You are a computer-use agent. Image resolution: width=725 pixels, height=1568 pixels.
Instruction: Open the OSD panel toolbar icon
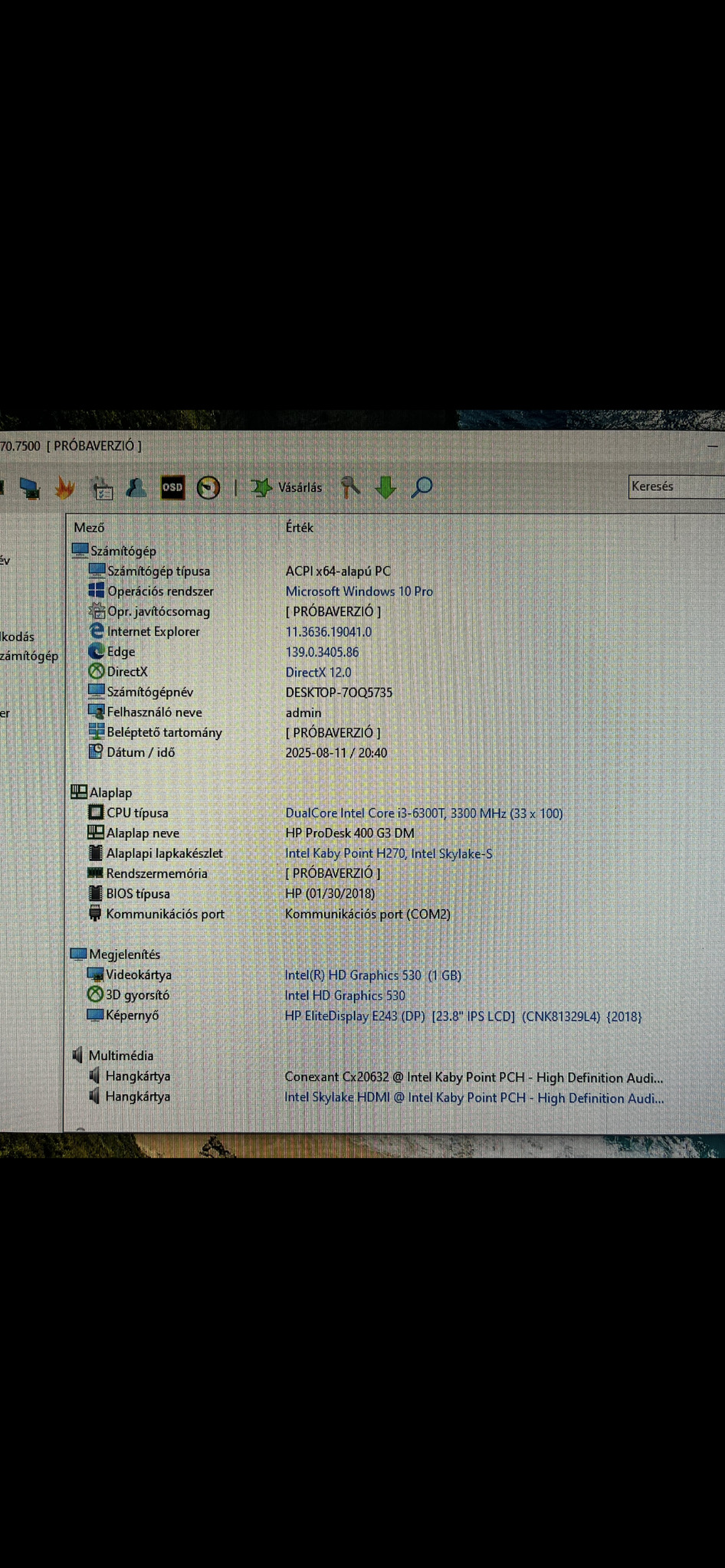coord(172,487)
